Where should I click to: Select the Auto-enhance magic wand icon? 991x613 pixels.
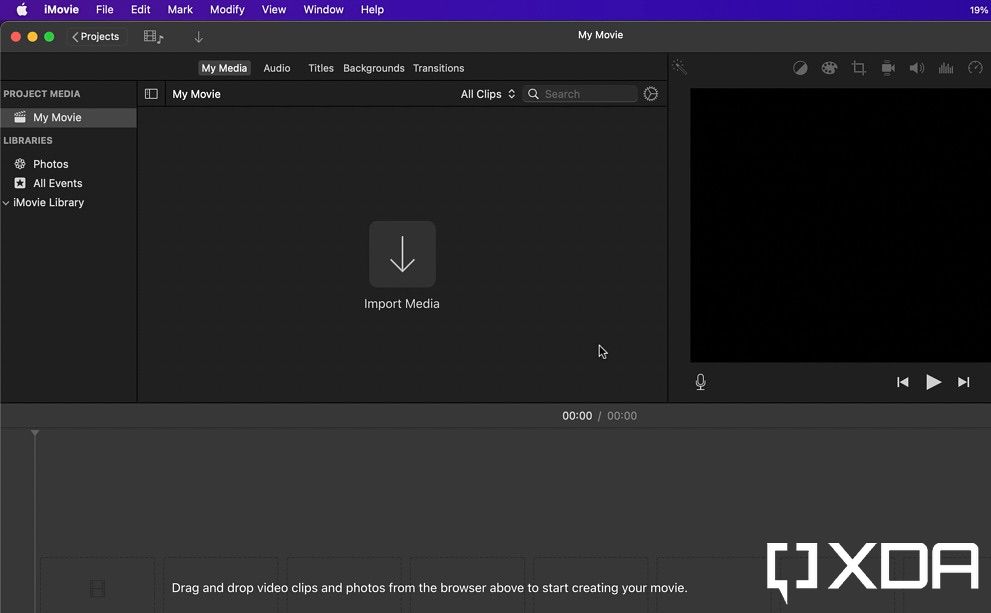(x=679, y=67)
